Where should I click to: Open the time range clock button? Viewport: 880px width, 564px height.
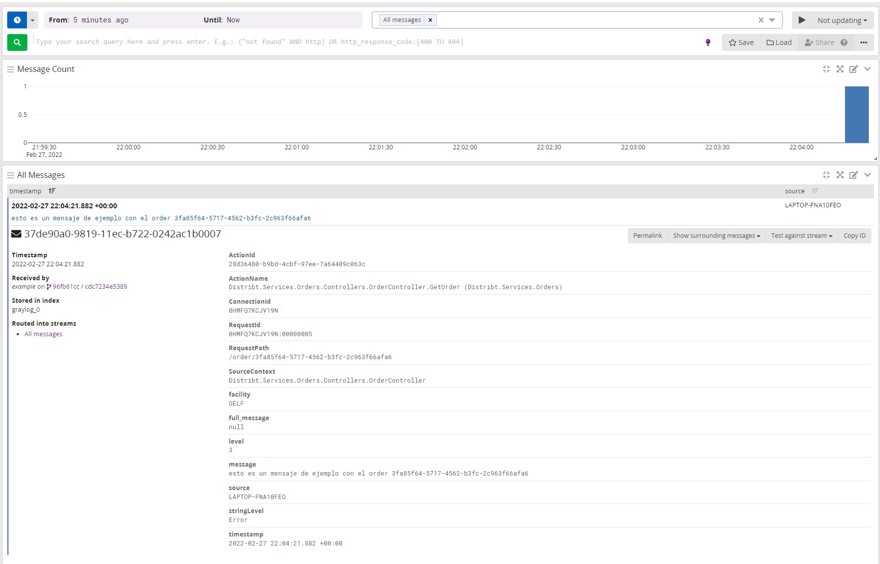coord(17,20)
